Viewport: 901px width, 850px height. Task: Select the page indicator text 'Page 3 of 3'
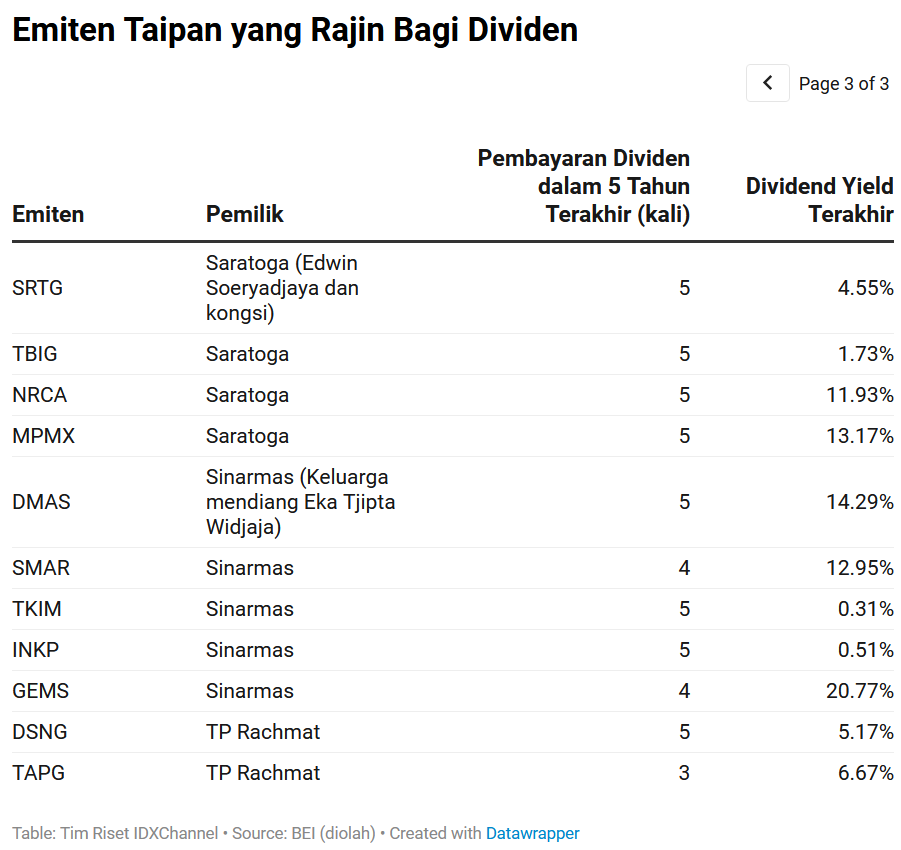pyautogui.click(x=844, y=84)
